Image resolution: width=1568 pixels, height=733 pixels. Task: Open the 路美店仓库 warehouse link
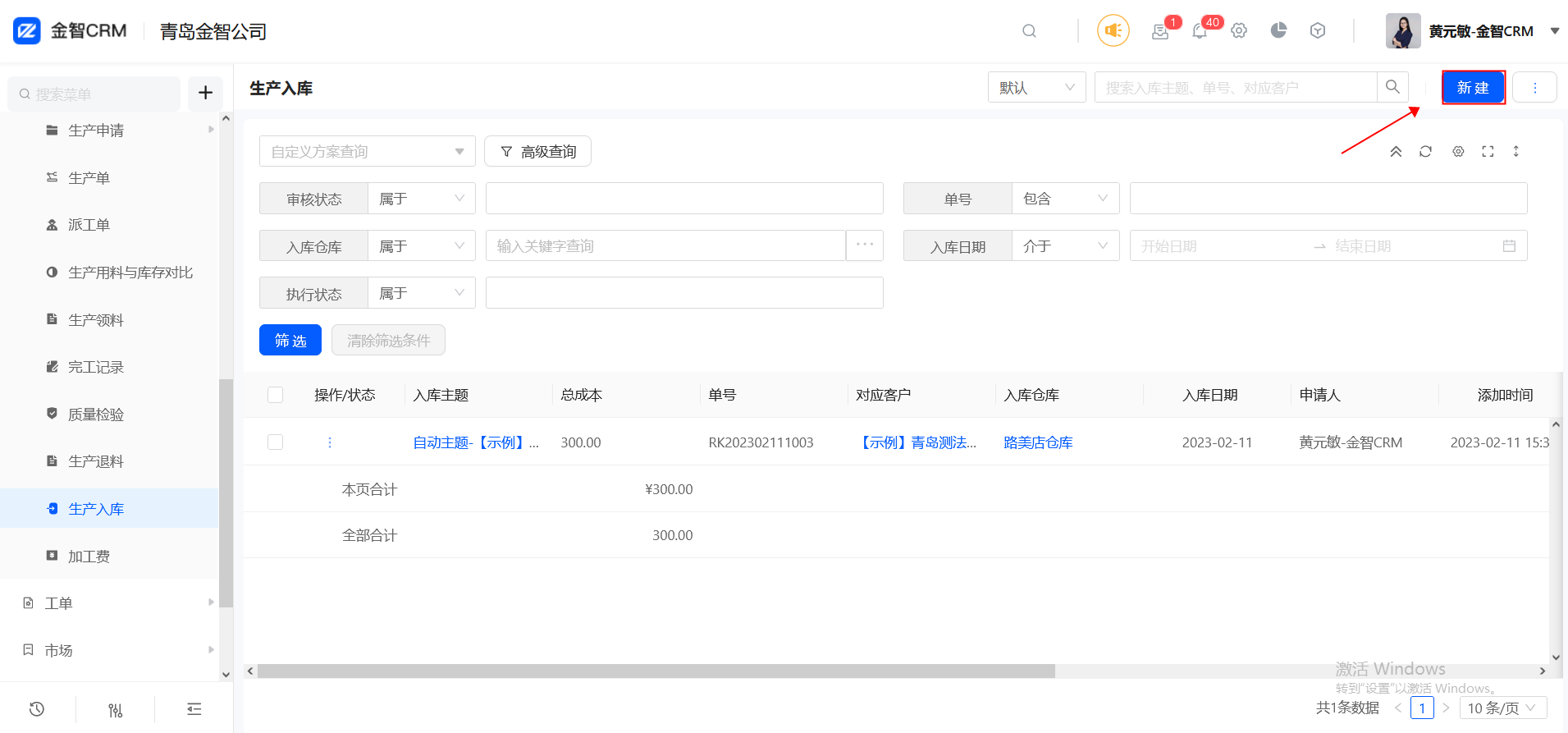(x=1038, y=442)
